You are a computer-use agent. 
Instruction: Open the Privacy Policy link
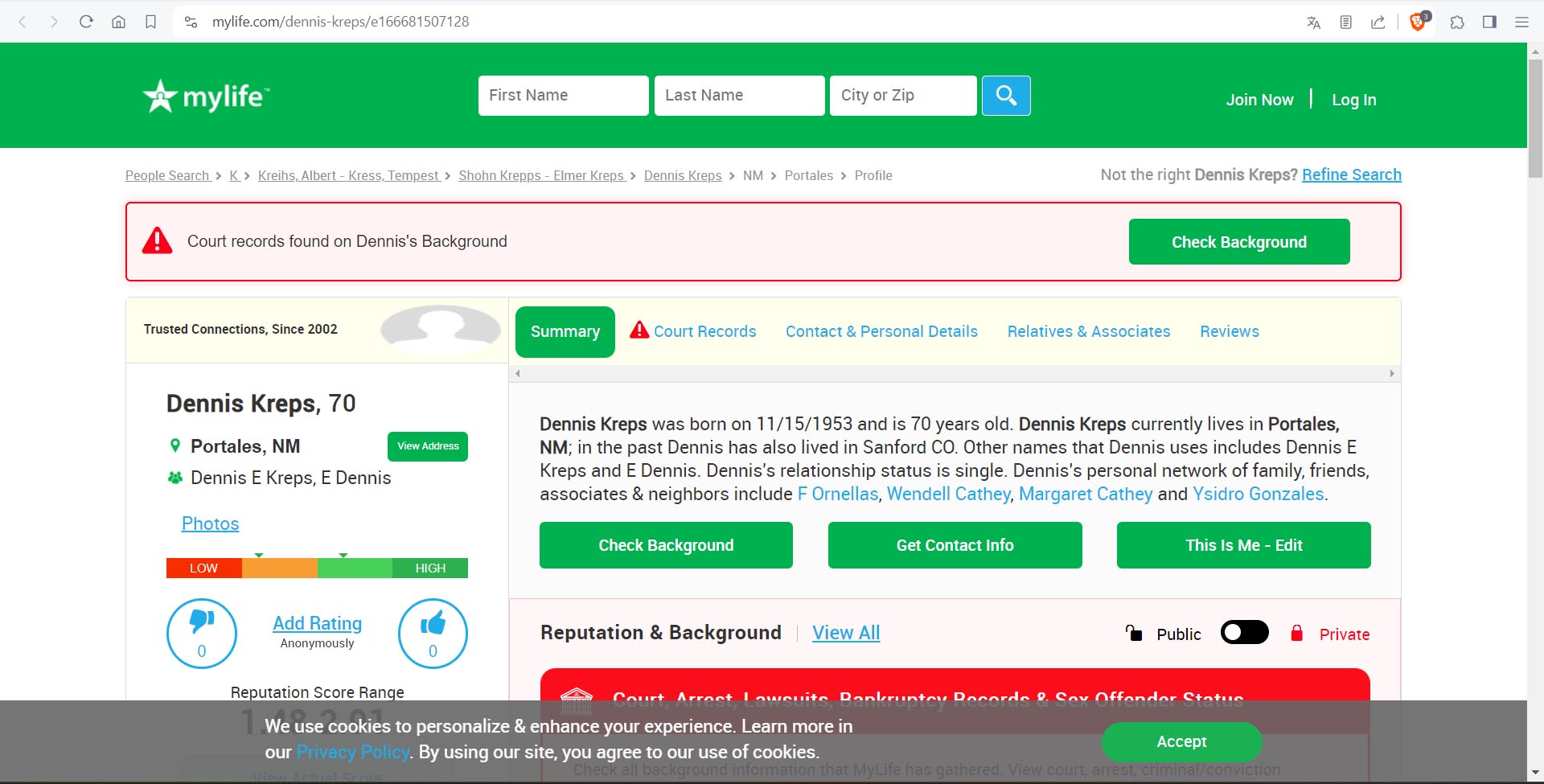pos(353,752)
